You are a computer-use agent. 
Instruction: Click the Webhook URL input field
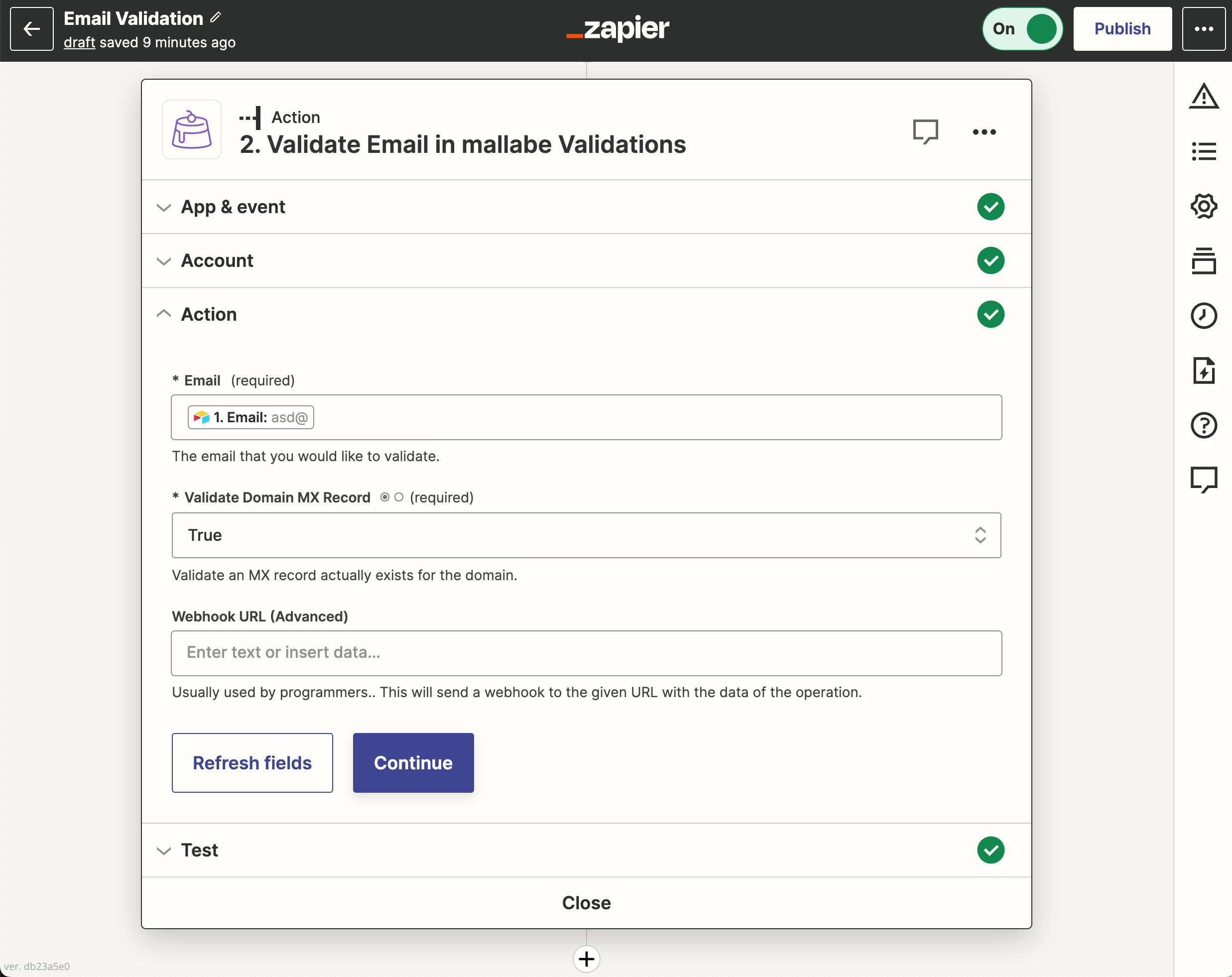click(586, 653)
